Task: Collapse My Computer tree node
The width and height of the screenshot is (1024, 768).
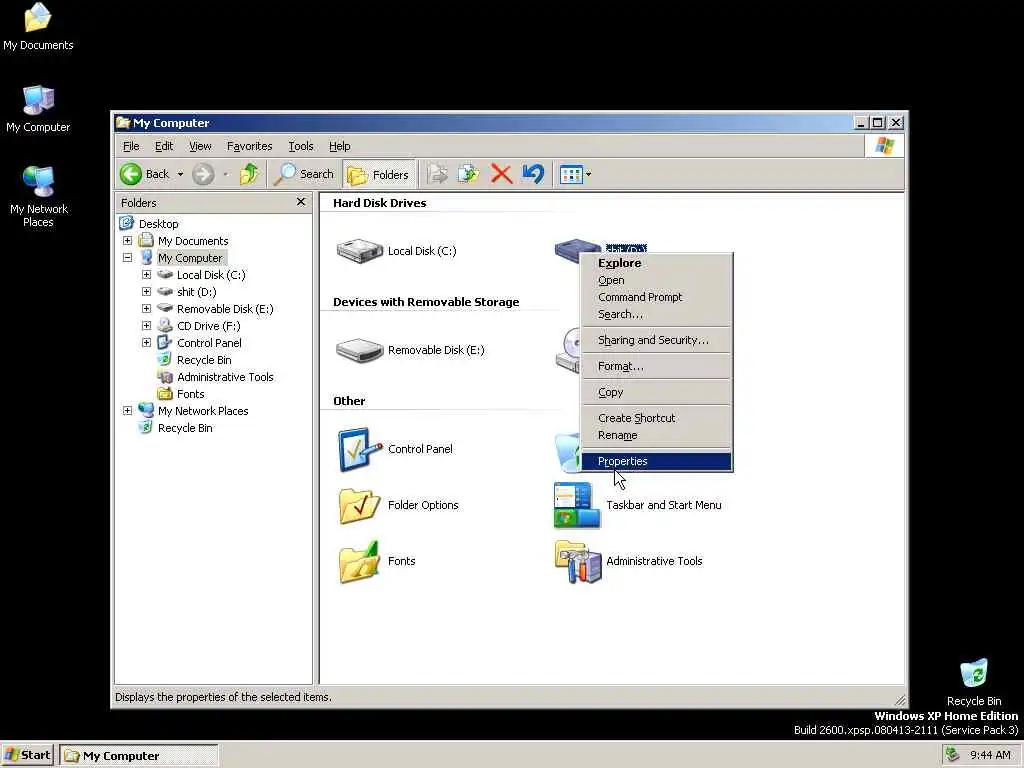Action: click(x=127, y=258)
